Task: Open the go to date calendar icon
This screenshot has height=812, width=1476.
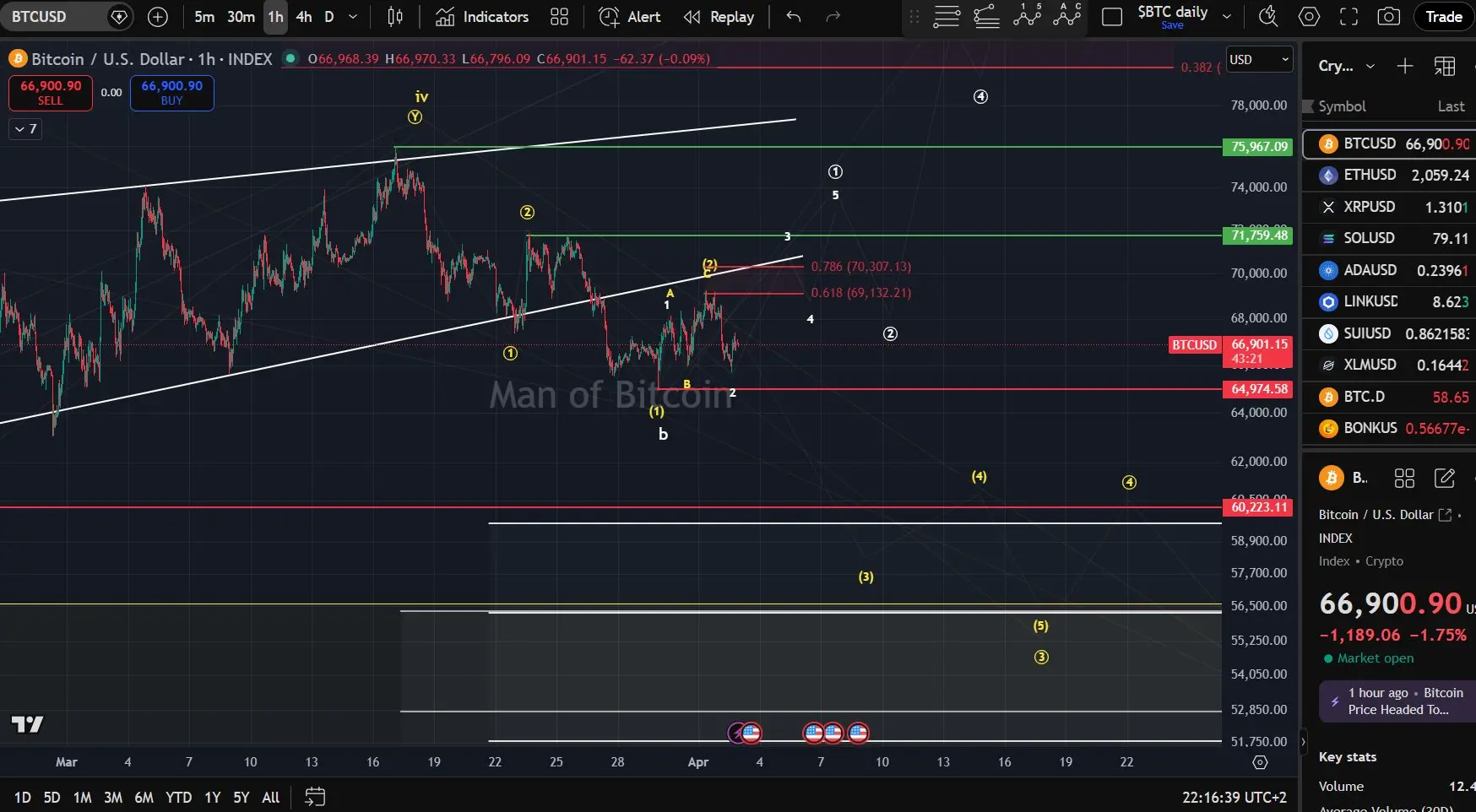Action: [315, 797]
